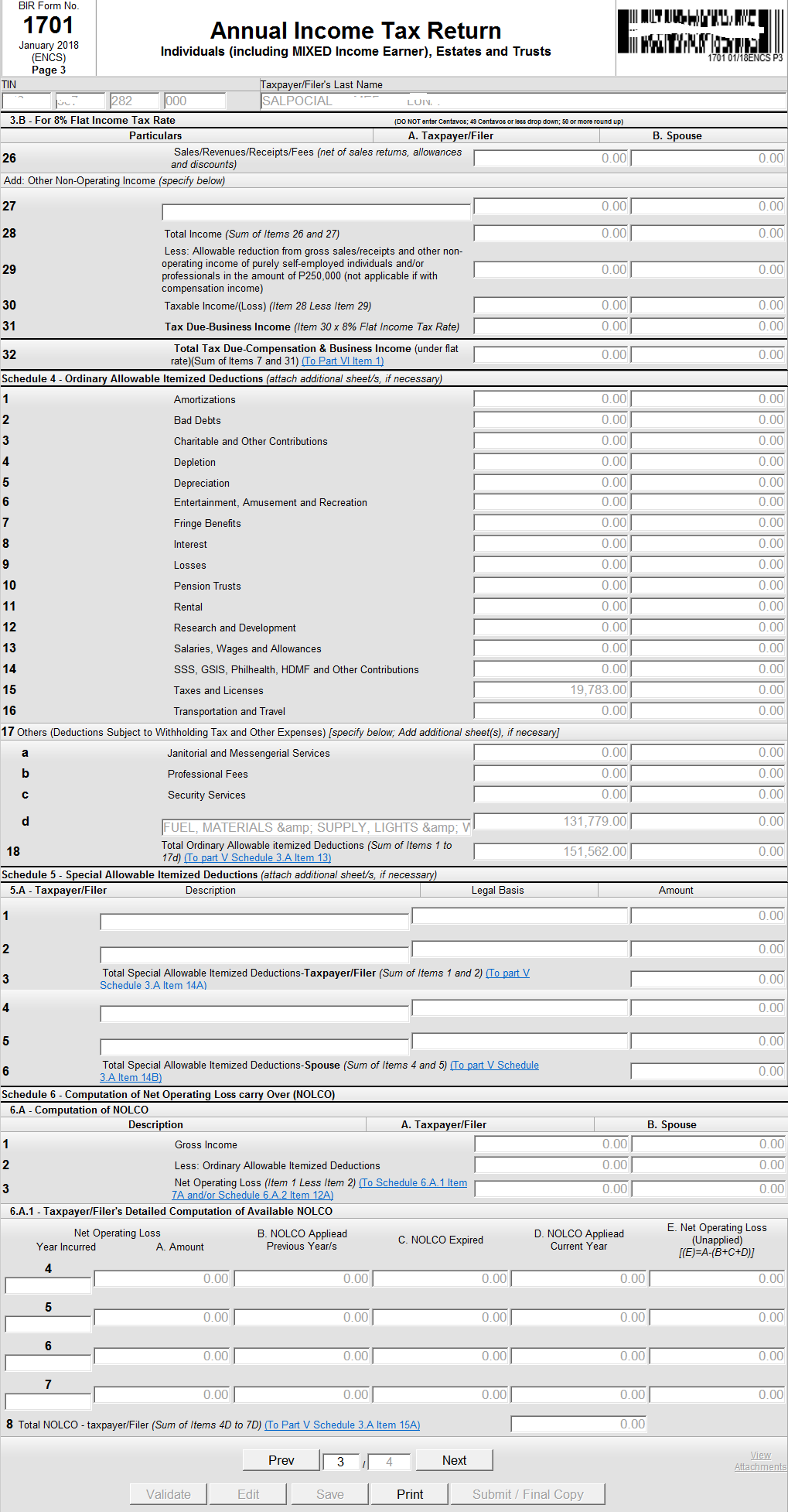Click Charitable Contributions Spouse amount field
This screenshot has width=788, height=1512.
tap(708, 441)
